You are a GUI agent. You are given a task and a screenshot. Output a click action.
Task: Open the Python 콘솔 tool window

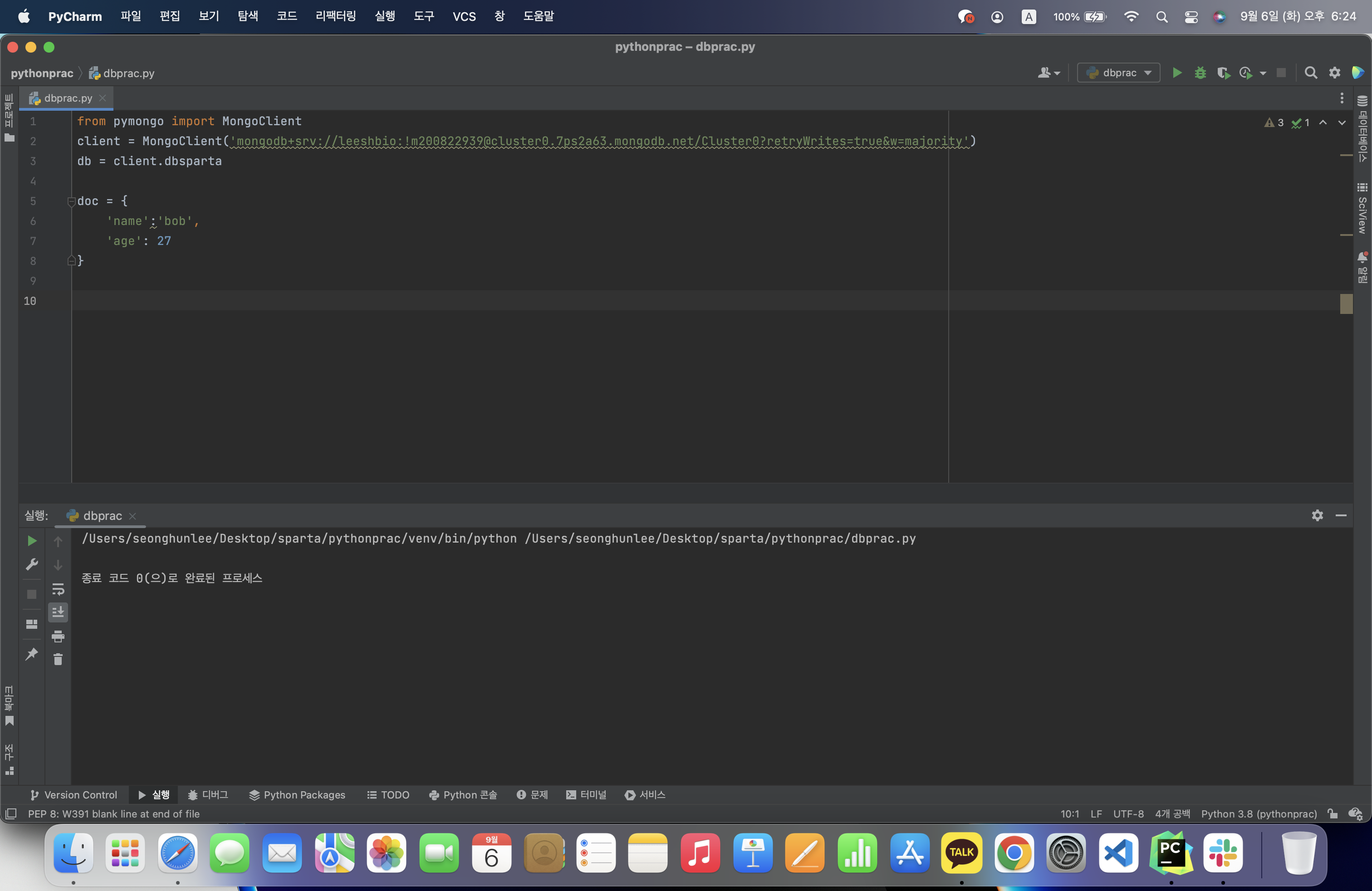463,795
